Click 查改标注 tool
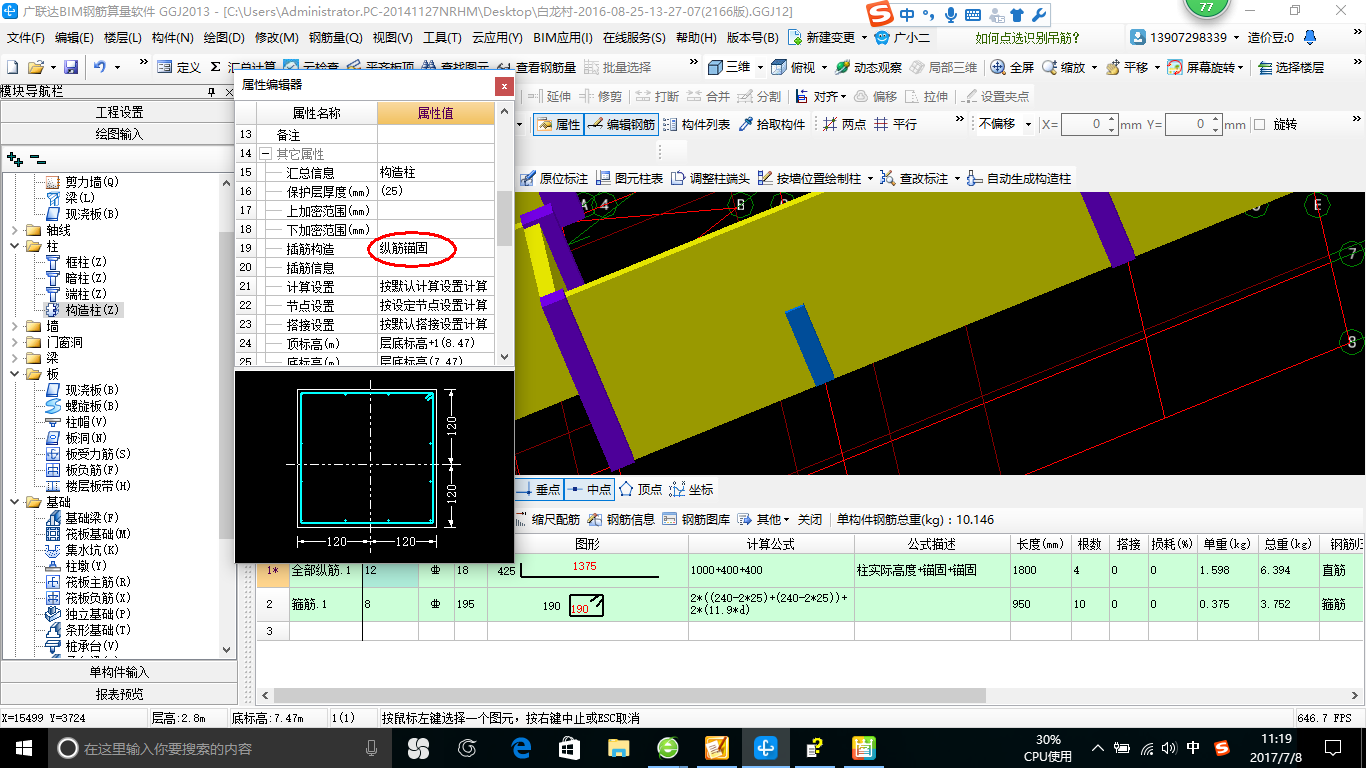Image resolution: width=1366 pixels, height=768 pixels. coord(914,178)
